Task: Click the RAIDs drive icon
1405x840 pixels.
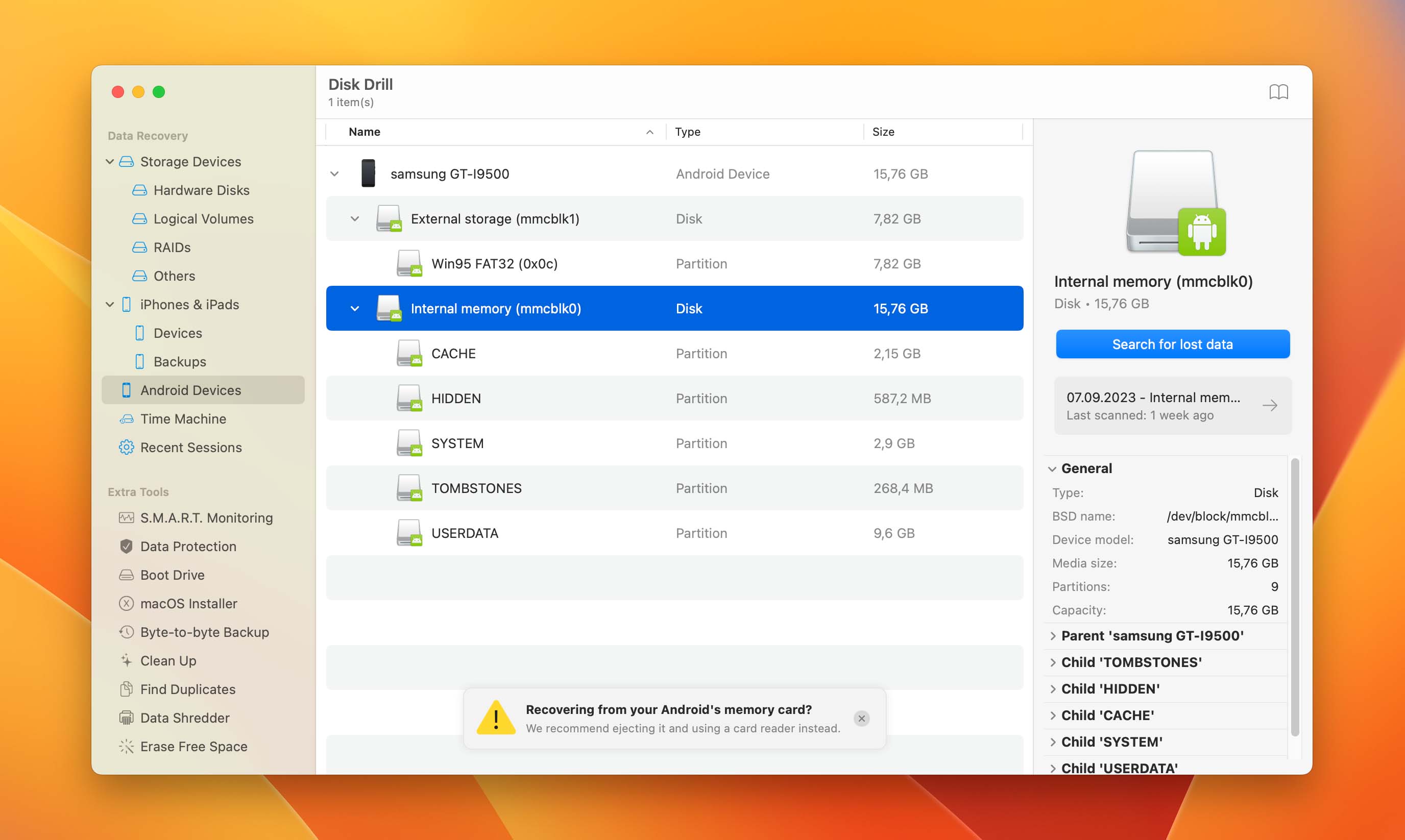Action: point(139,248)
